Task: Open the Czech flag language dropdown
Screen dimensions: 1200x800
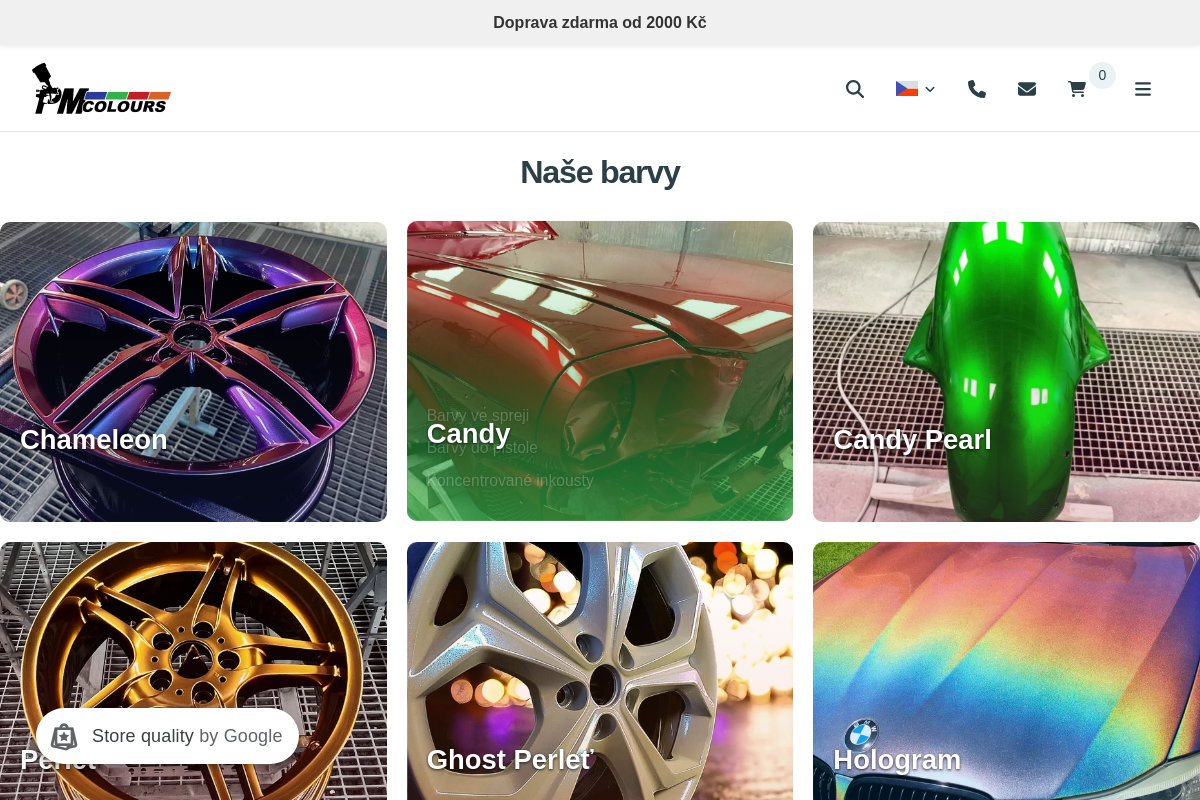Action: (x=915, y=89)
